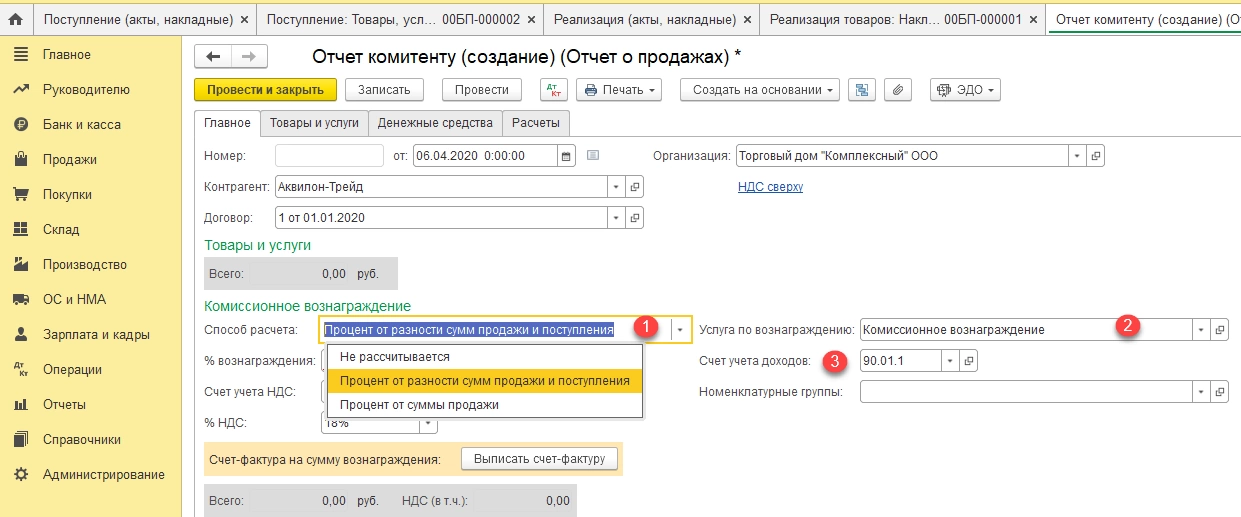Open Склад section in sidebar

60,229
